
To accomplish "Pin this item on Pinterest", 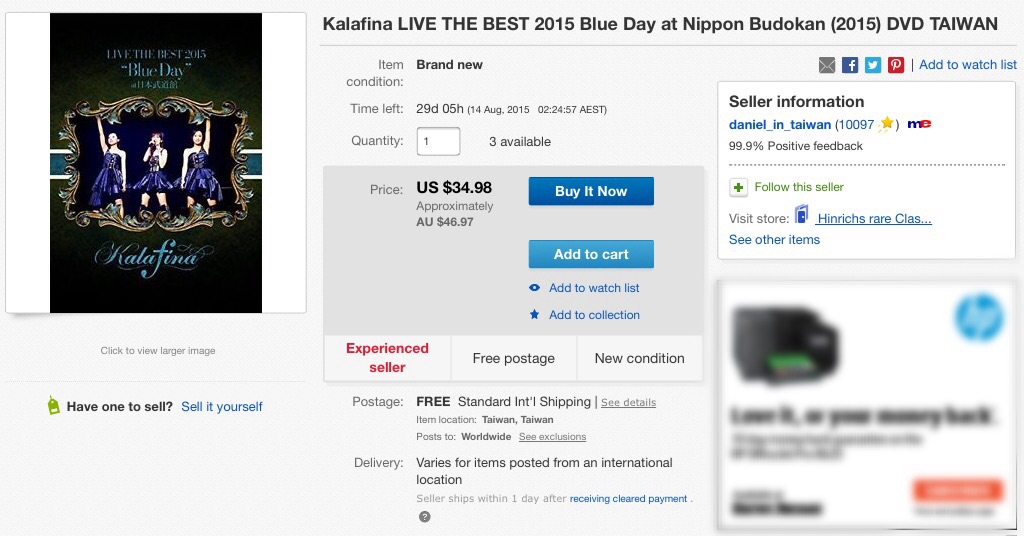I will click(x=895, y=65).
